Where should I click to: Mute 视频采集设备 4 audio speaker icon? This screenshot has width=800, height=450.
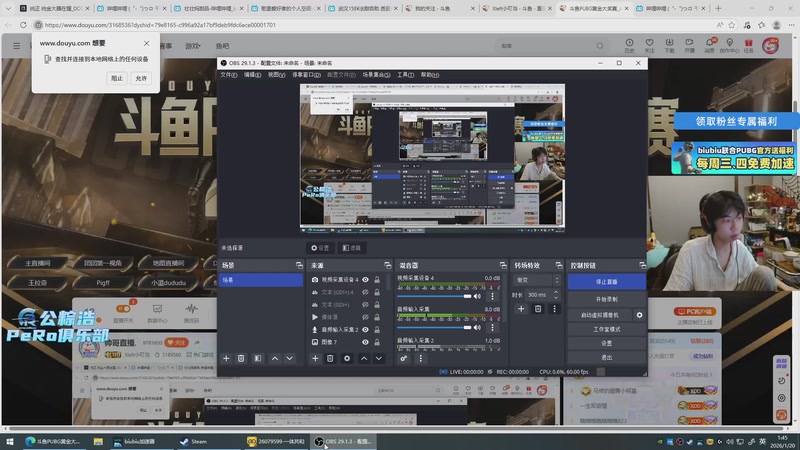pyautogui.click(x=477, y=296)
